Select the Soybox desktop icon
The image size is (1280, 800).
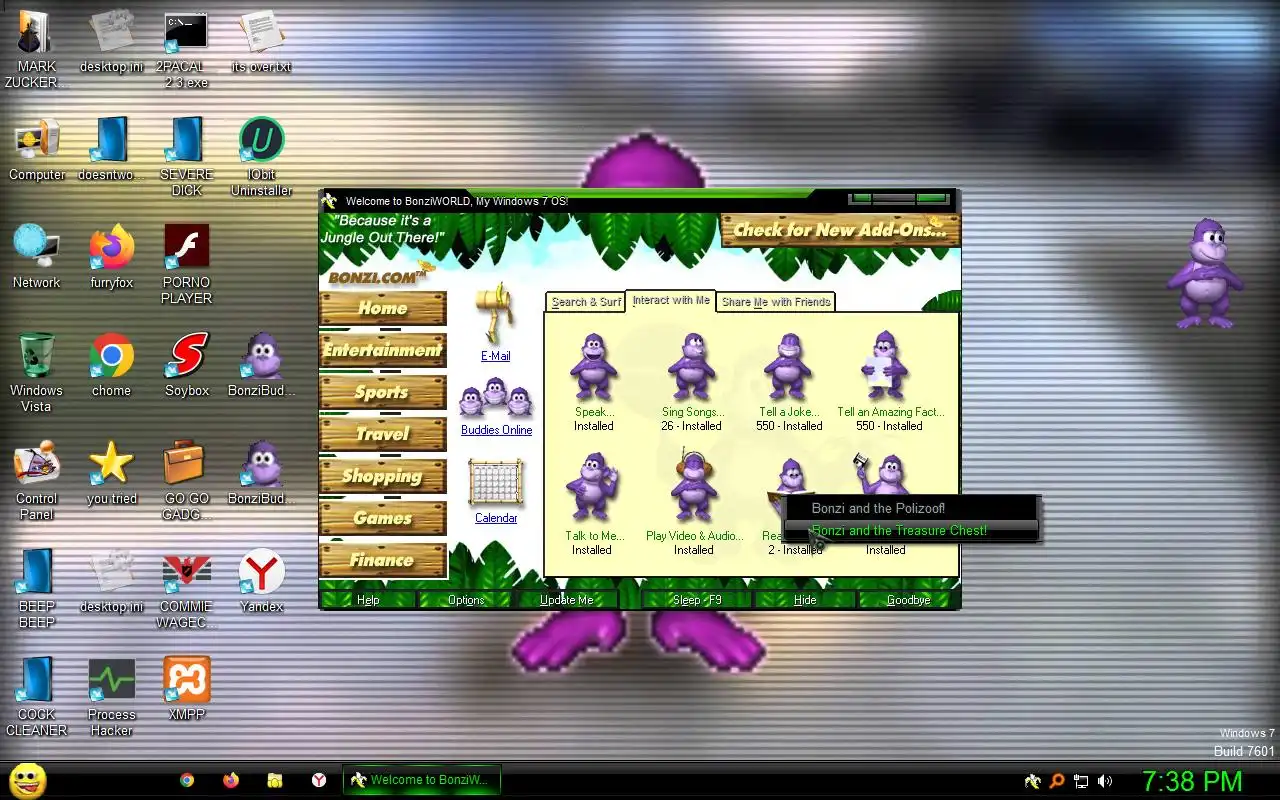point(187,357)
